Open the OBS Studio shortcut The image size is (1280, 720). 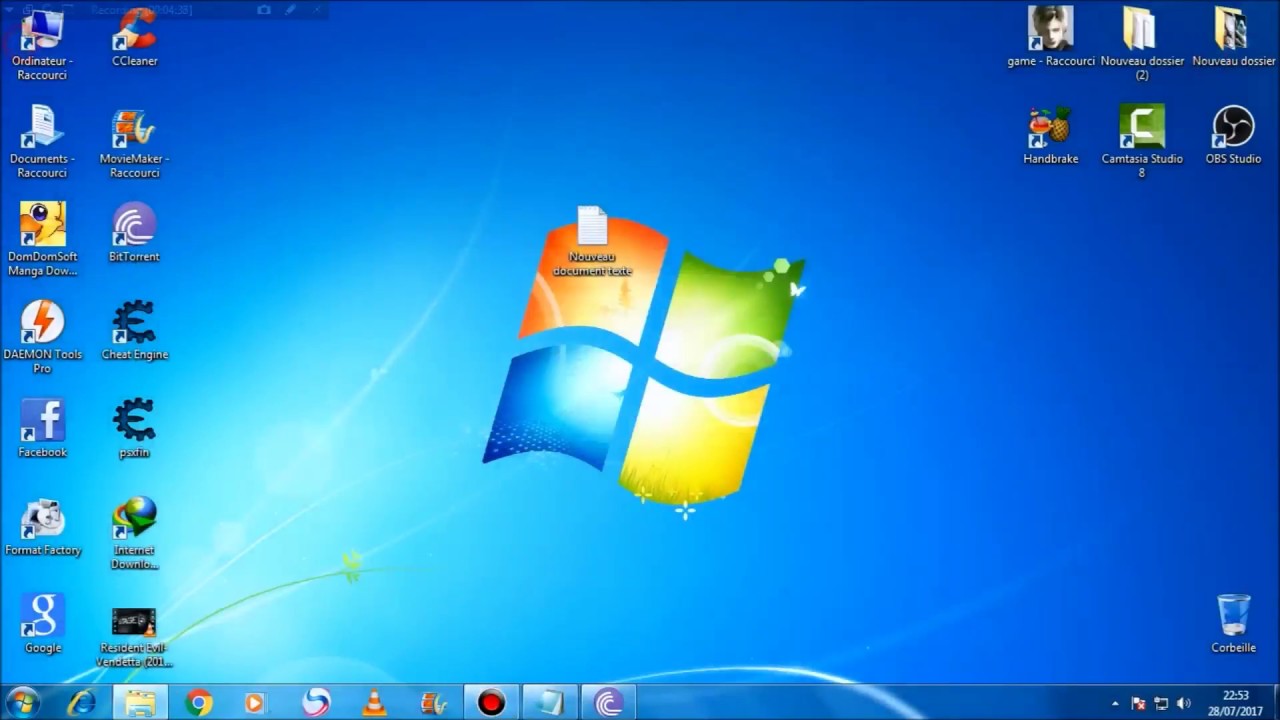point(1233,135)
